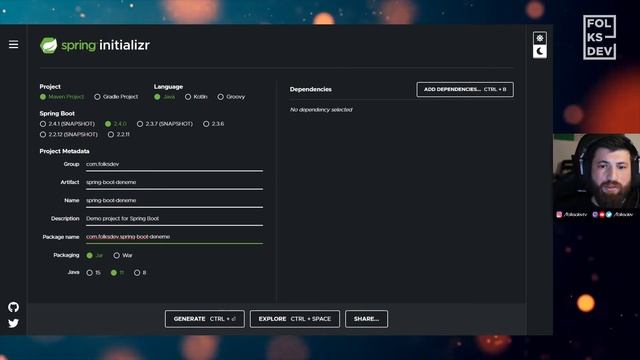The height and width of the screenshot is (360, 640).
Task: Click Add Dependencies button
Action: tap(465, 89)
